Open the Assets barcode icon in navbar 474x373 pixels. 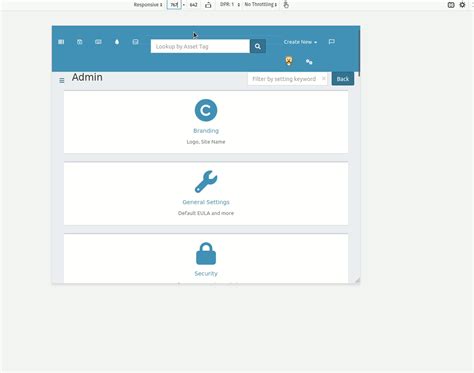point(61,42)
